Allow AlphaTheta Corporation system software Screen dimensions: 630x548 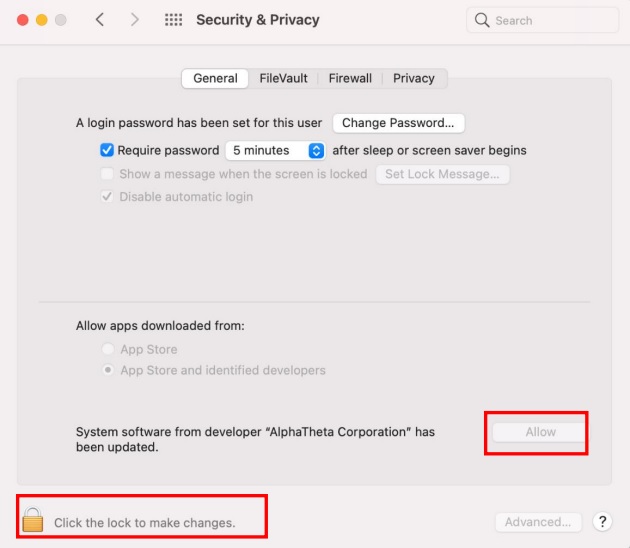pos(540,432)
